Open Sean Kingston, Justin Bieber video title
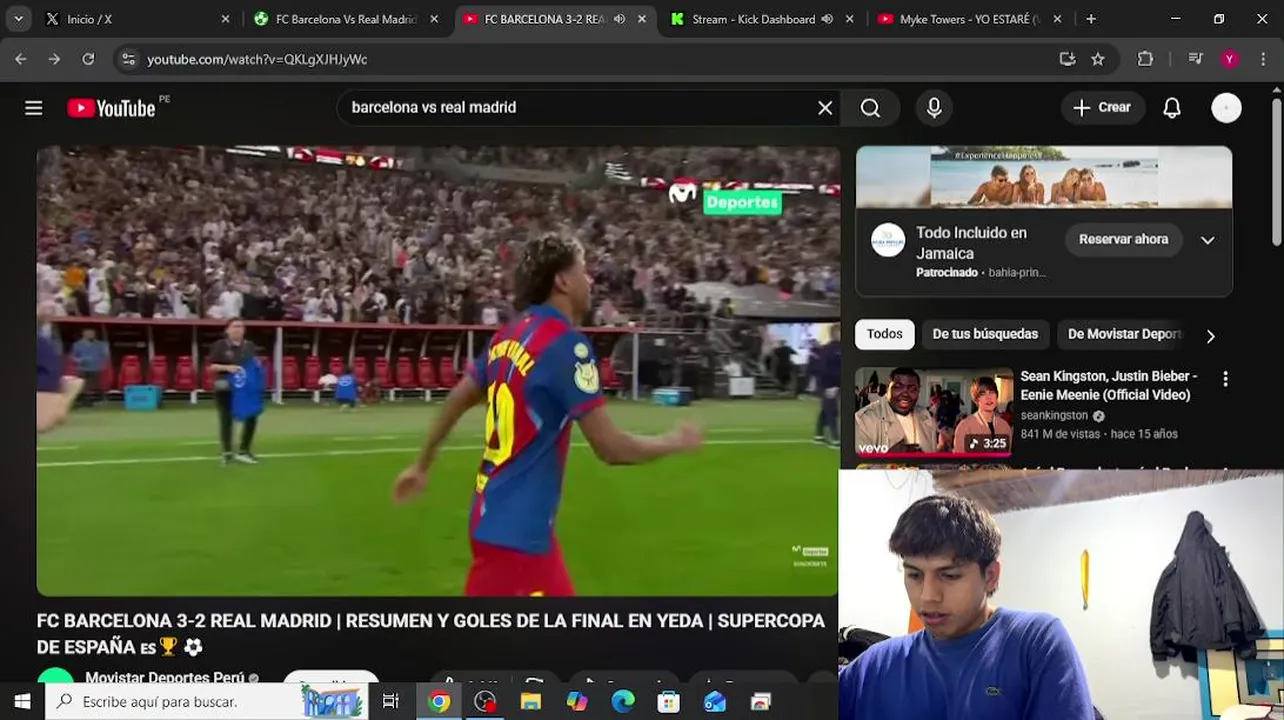This screenshot has width=1284, height=720. 1108,385
